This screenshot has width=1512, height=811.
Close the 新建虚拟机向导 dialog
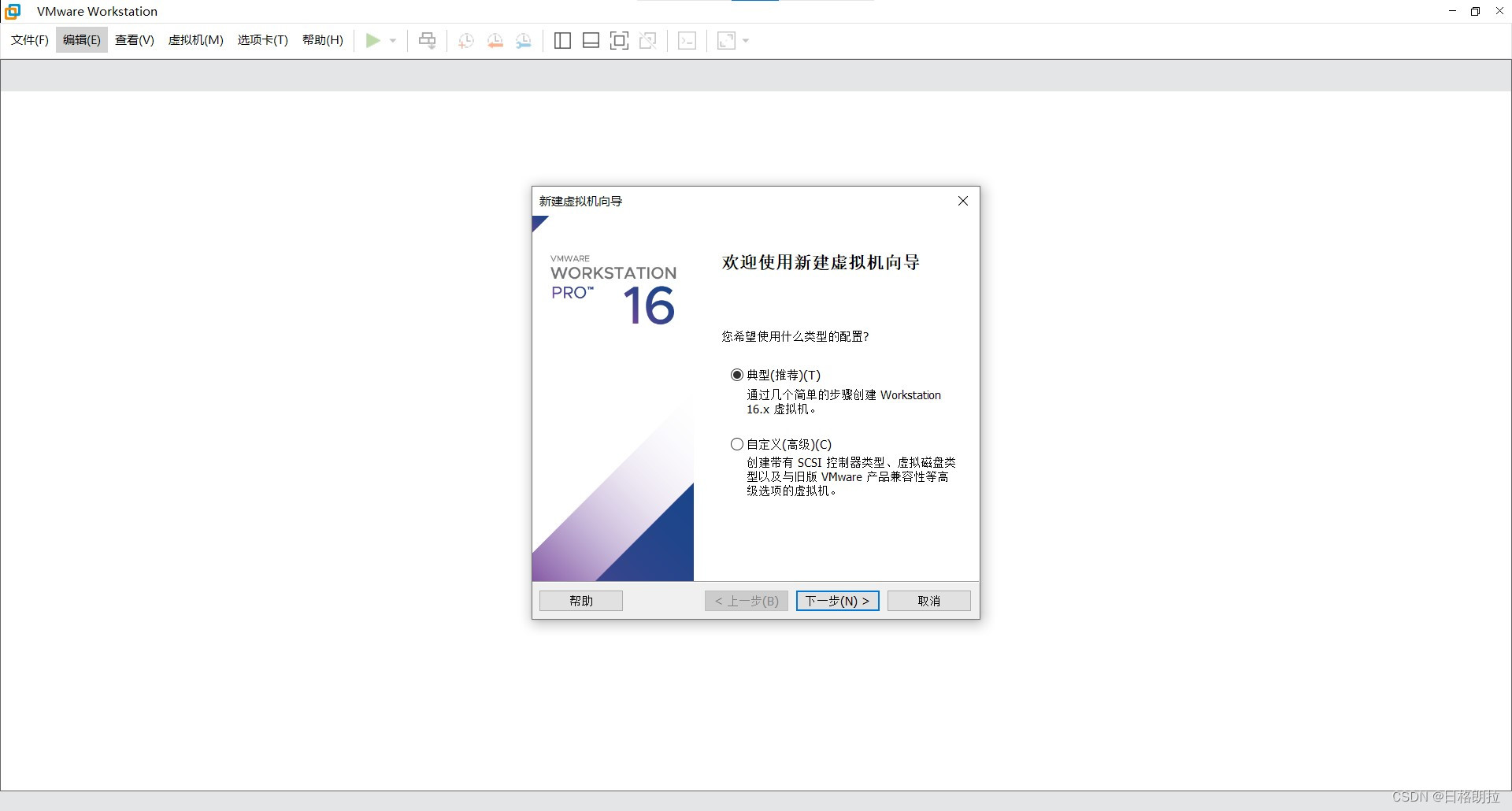coord(962,201)
